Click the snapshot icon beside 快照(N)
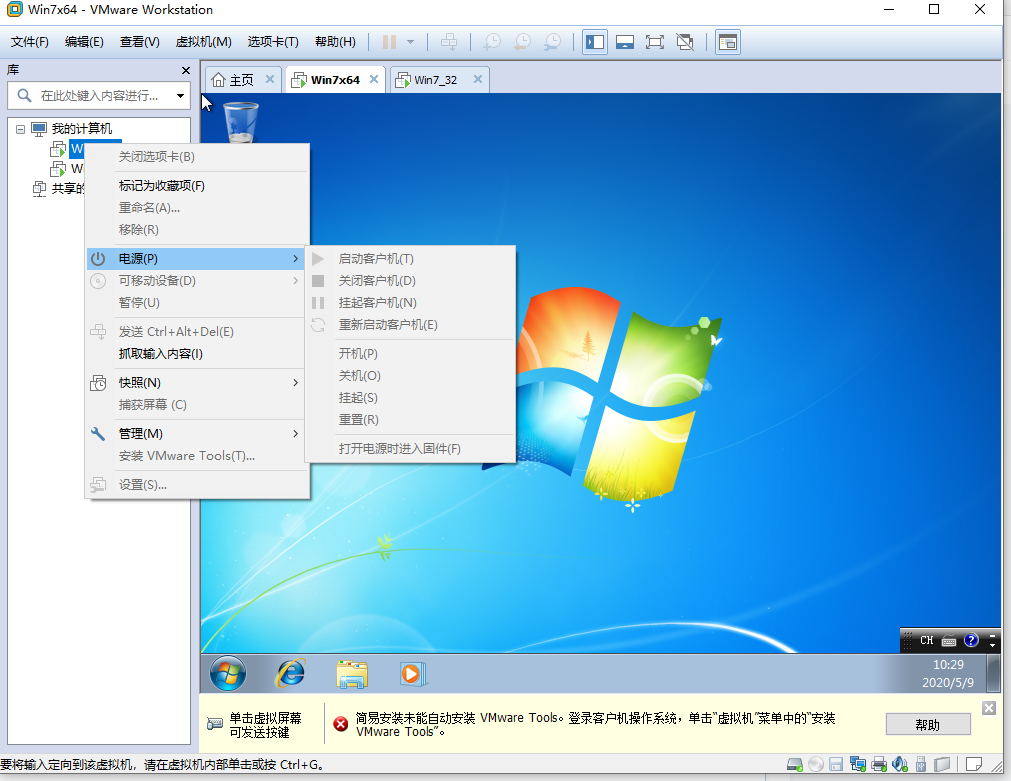The image size is (1011, 781). click(x=98, y=382)
